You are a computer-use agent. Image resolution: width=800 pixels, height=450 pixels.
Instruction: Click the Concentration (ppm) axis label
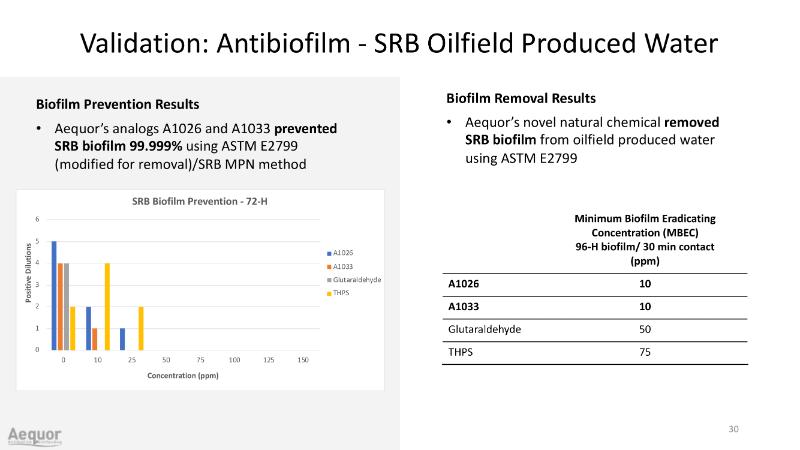click(x=181, y=376)
